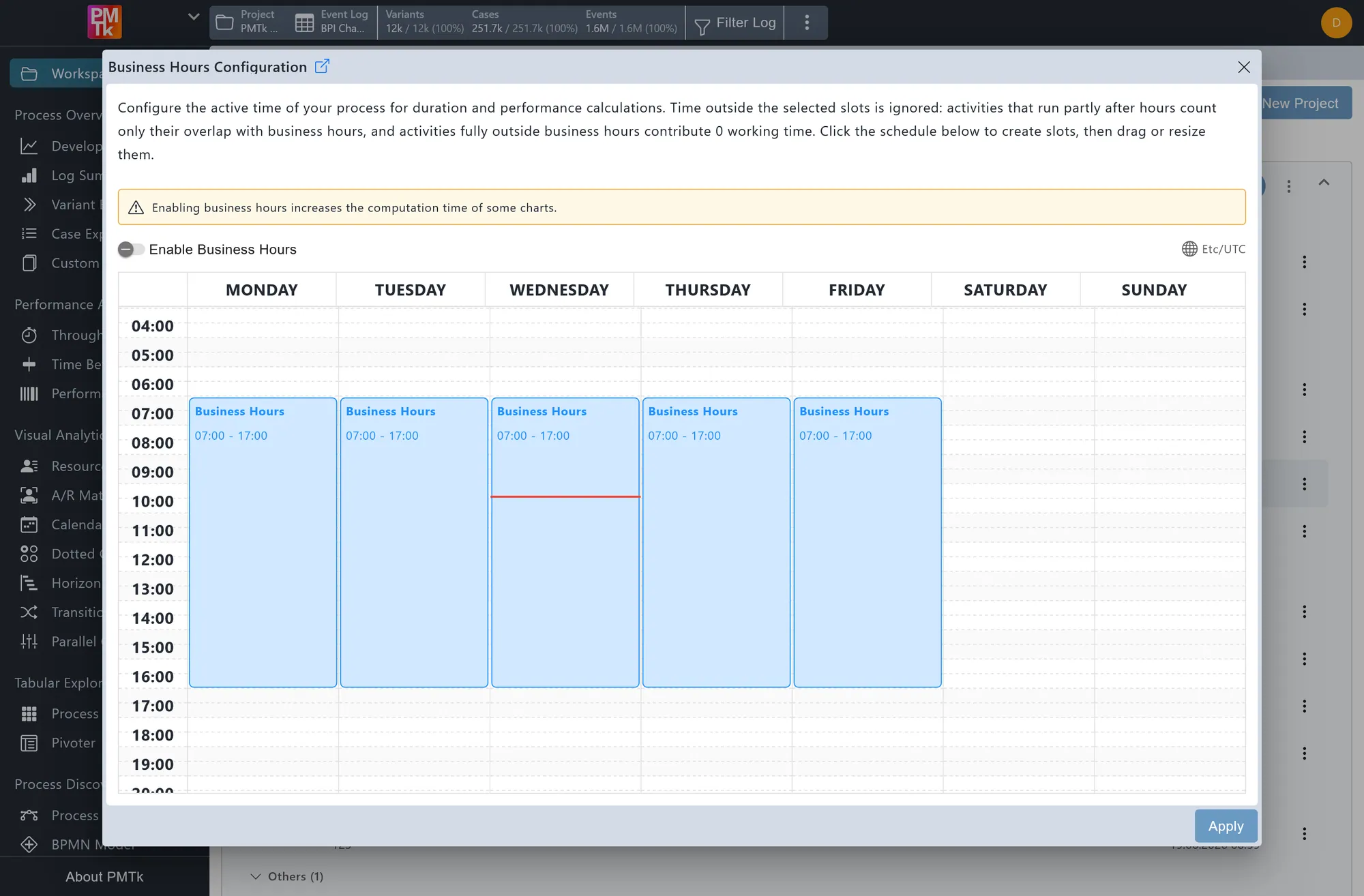
Task: Open the top toolbar three-dot menu
Action: [x=807, y=23]
